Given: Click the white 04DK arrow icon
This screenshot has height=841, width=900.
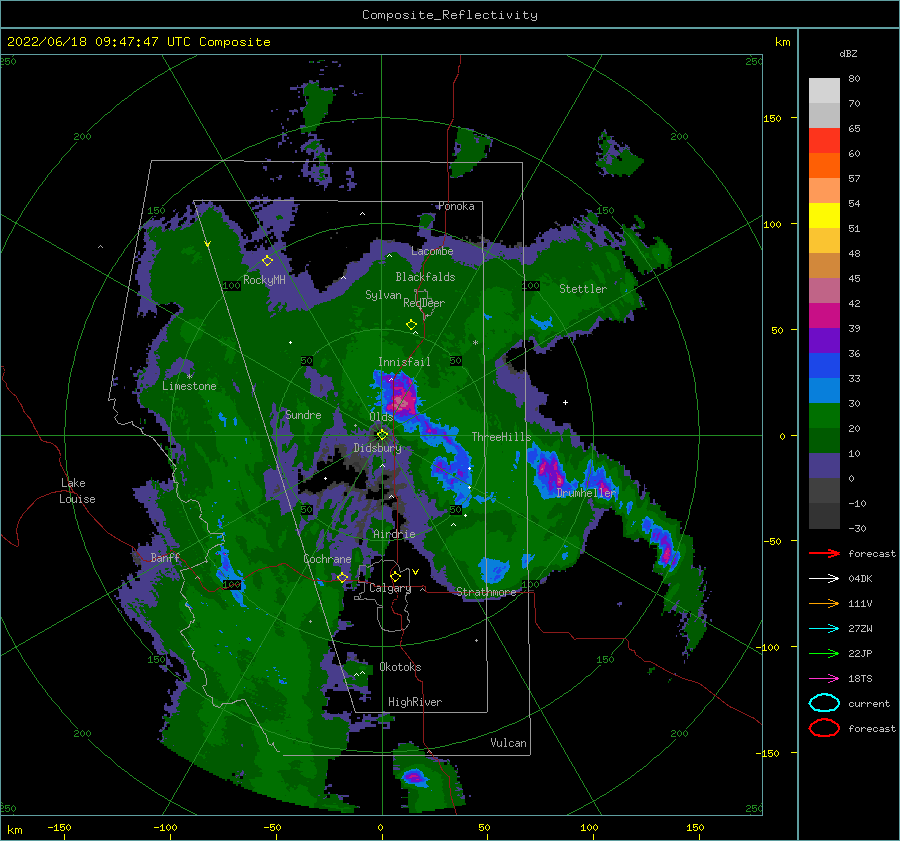Looking at the screenshot, I should tap(824, 578).
